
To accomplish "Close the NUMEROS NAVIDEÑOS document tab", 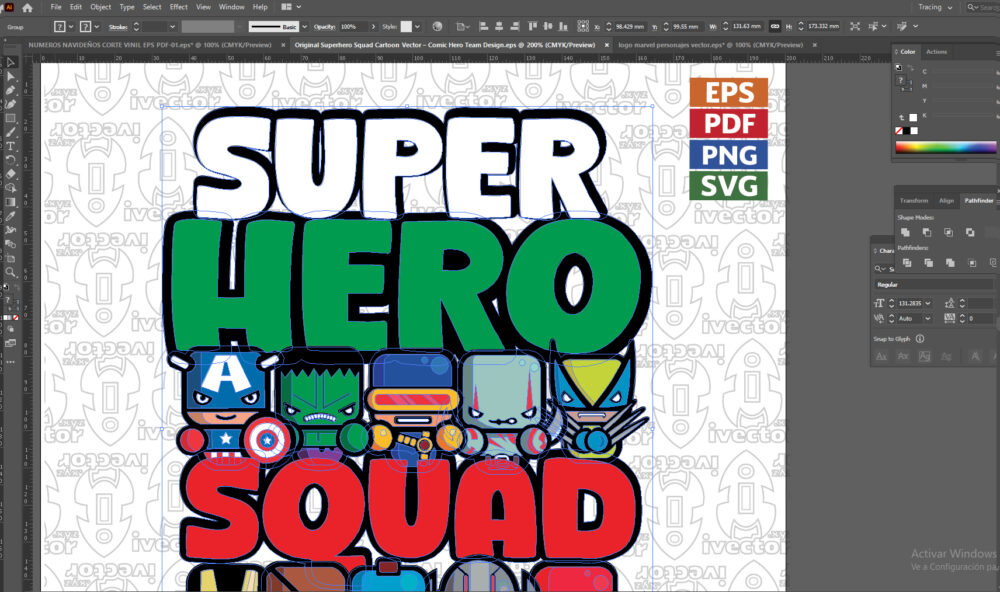I will [283, 45].
